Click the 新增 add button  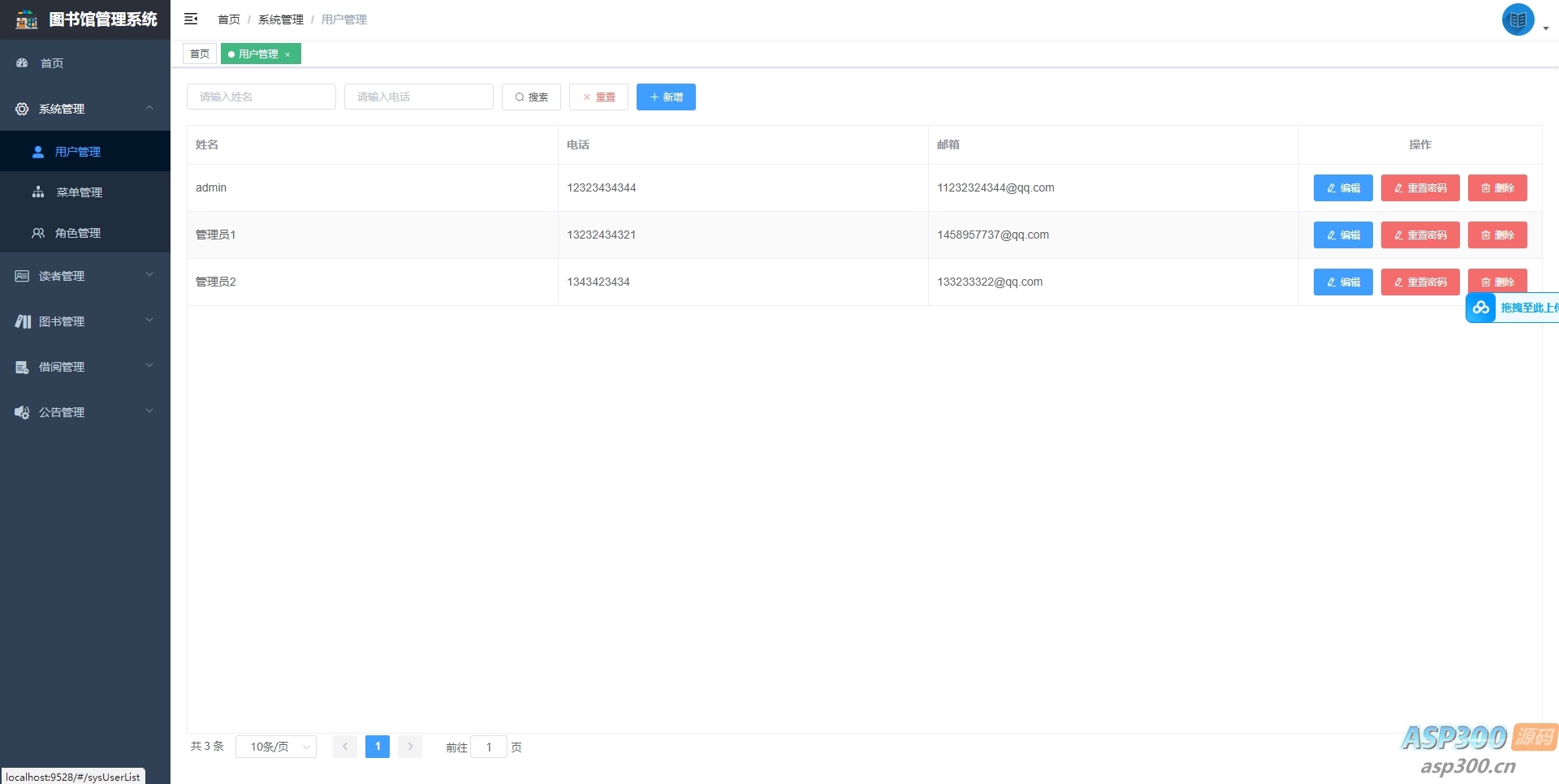tap(666, 97)
